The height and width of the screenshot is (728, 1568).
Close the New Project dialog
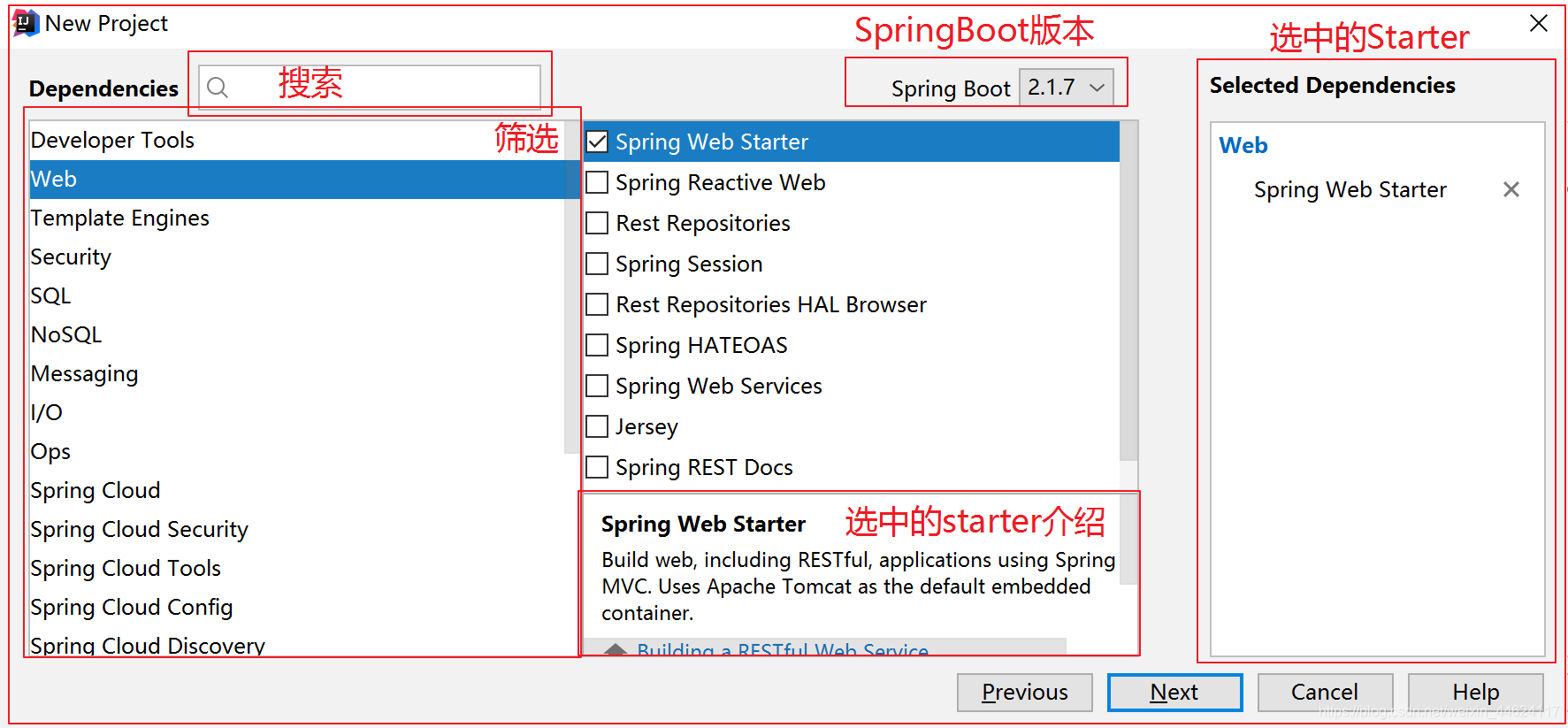[1539, 24]
